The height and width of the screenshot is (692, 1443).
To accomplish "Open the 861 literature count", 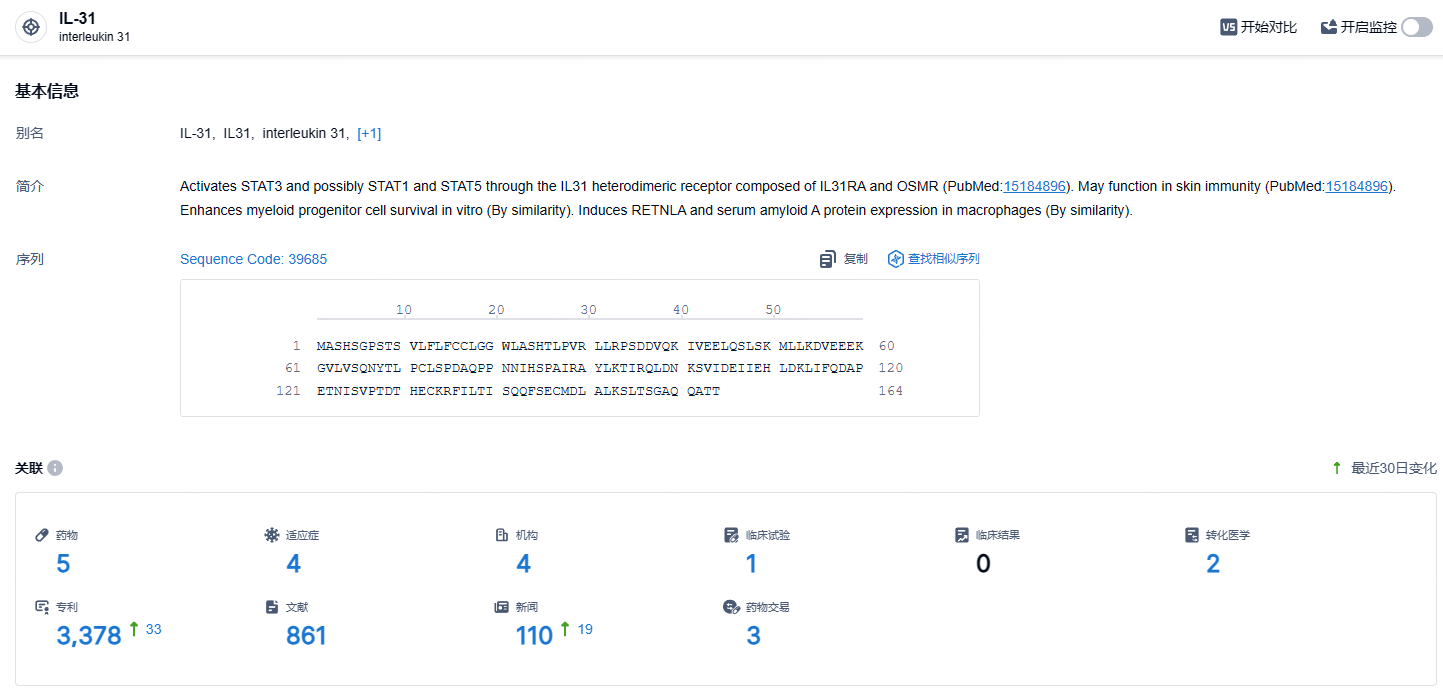I will pos(306,635).
